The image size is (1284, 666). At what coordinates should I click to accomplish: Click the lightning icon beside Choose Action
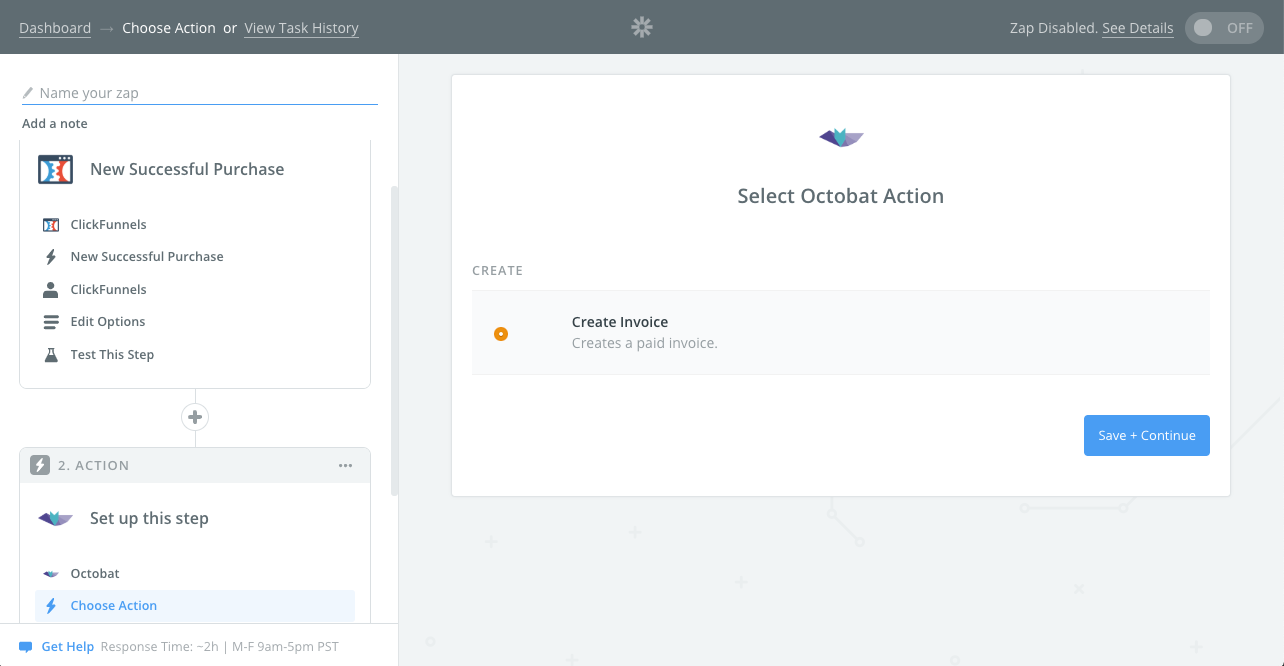click(x=51, y=606)
